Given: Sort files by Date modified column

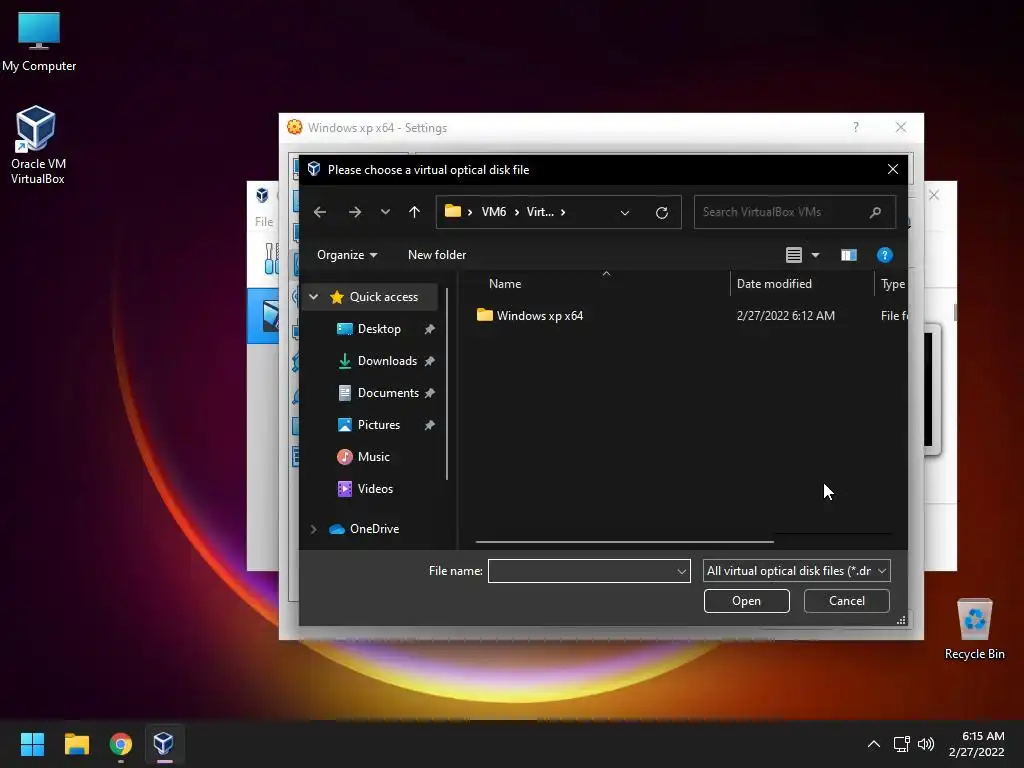Looking at the screenshot, I should (x=774, y=284).
